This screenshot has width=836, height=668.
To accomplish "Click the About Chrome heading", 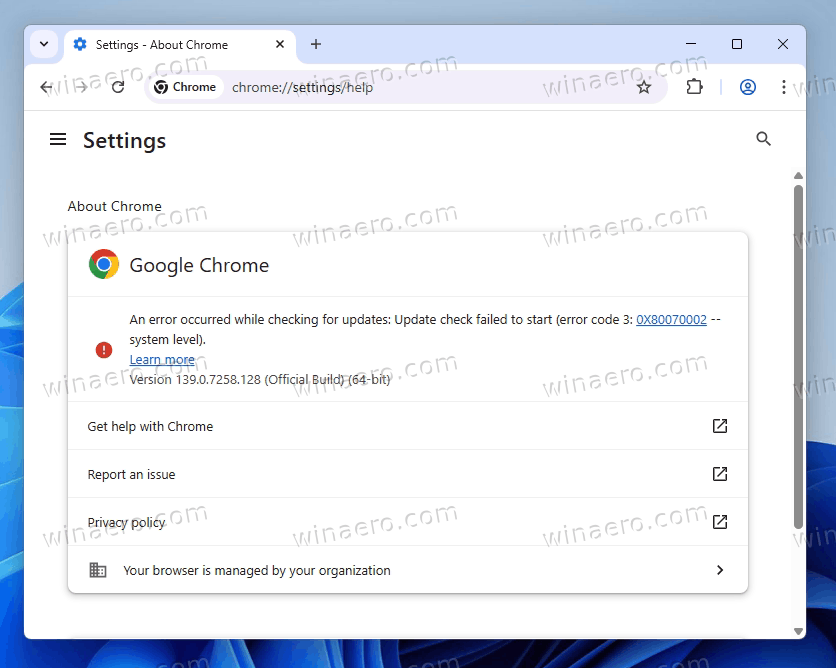I will (115, 206).
